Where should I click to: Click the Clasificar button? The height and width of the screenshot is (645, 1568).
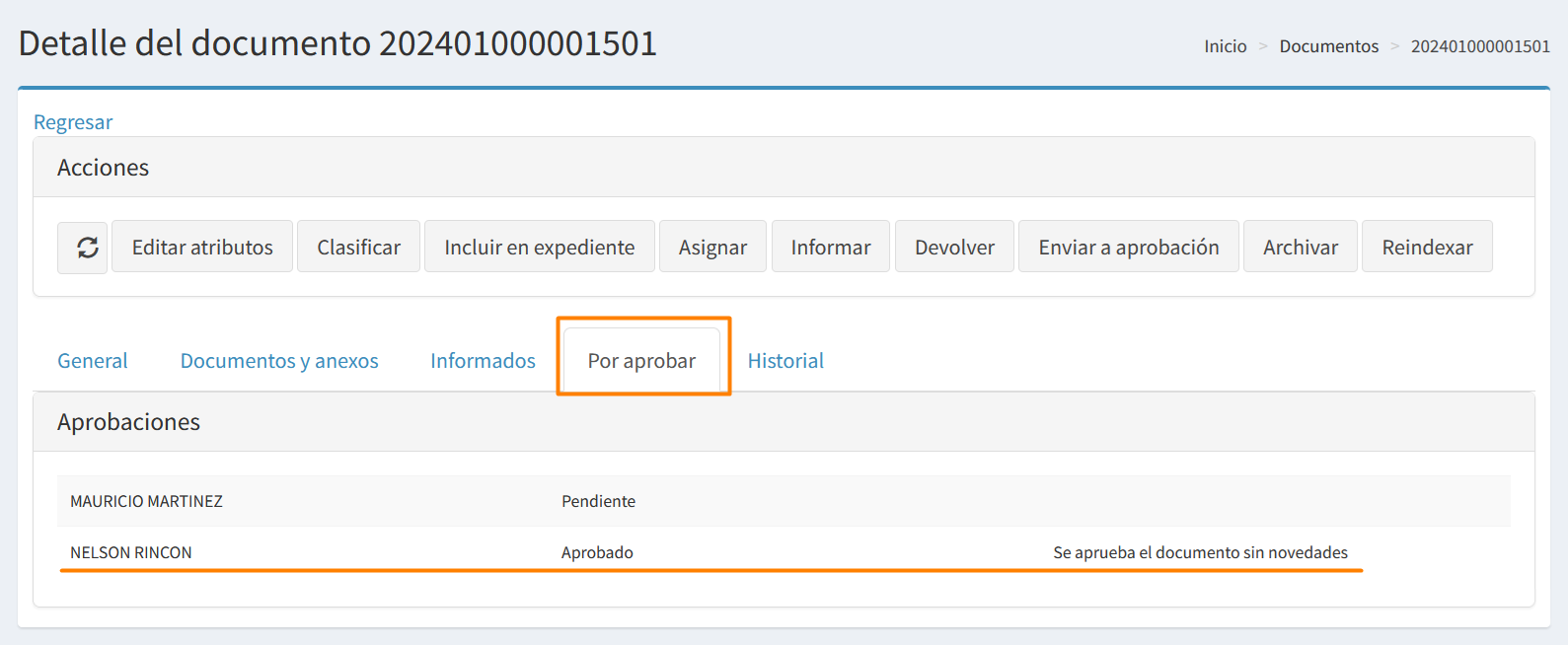pos(359,247)
